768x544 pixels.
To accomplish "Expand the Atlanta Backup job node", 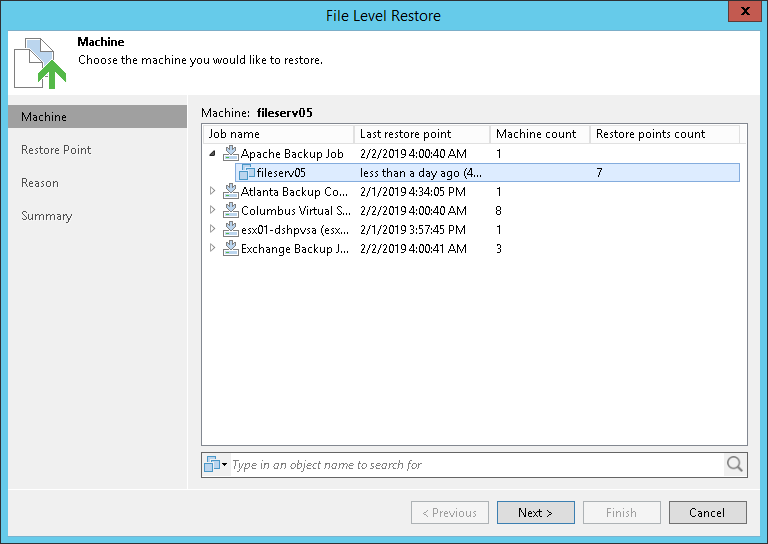I will (x=212, y=192).
